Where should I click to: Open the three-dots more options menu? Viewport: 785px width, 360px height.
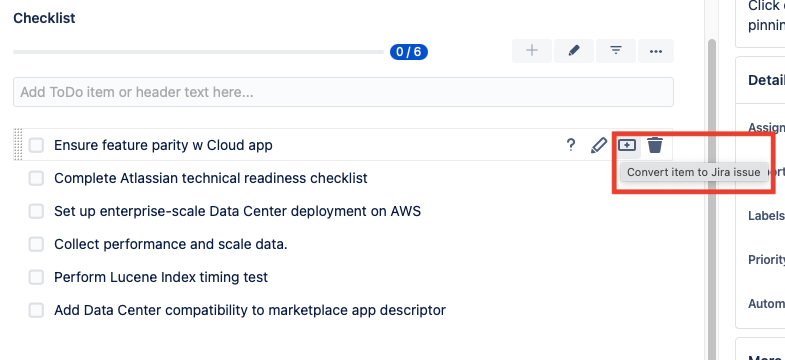pyautogui.click(x=656, y=51)
